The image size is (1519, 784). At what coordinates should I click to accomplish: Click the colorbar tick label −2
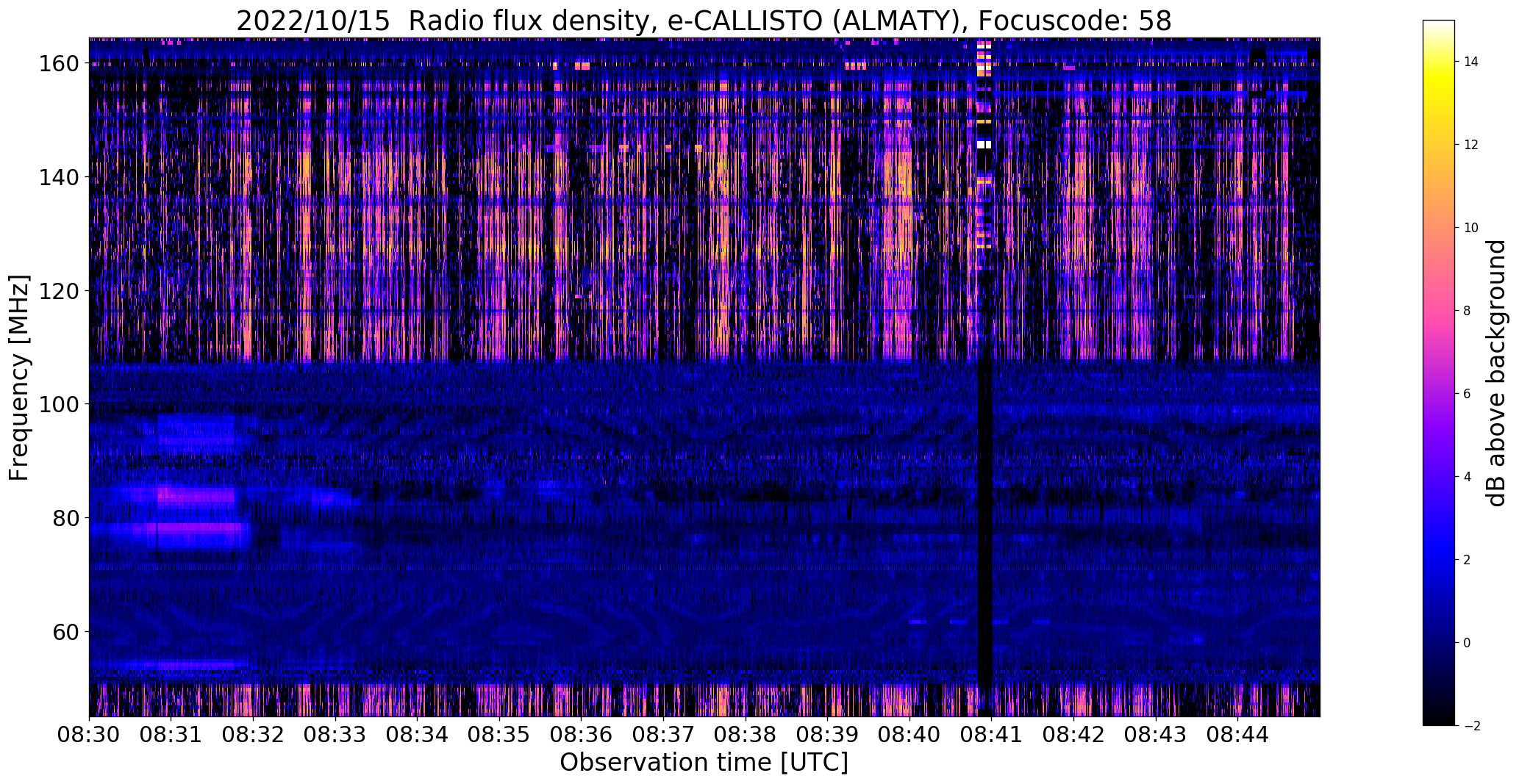[x=1471, y=726]
